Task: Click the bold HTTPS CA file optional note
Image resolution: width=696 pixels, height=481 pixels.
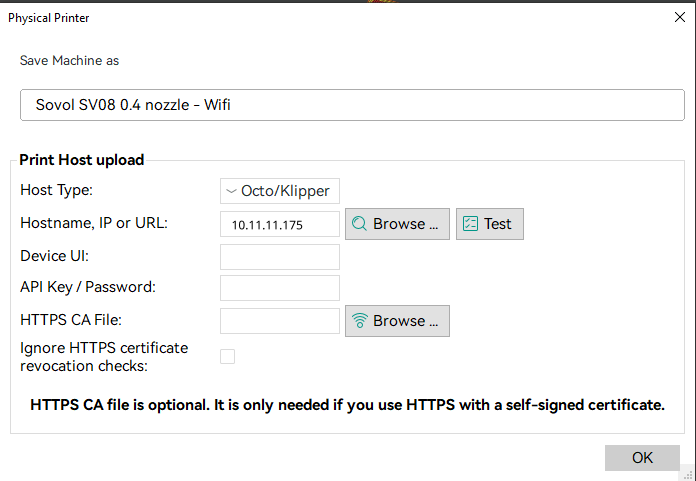Action: [x=347, y=405]
